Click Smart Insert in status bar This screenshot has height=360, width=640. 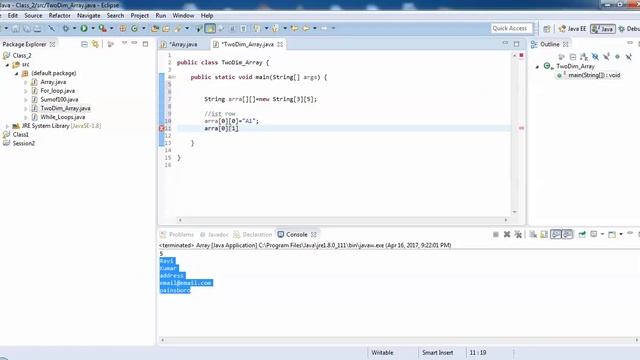tap(438, 353)
